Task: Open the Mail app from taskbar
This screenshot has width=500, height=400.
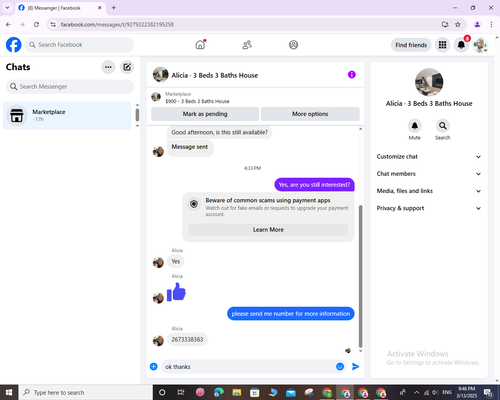Action: pos(291,392)
